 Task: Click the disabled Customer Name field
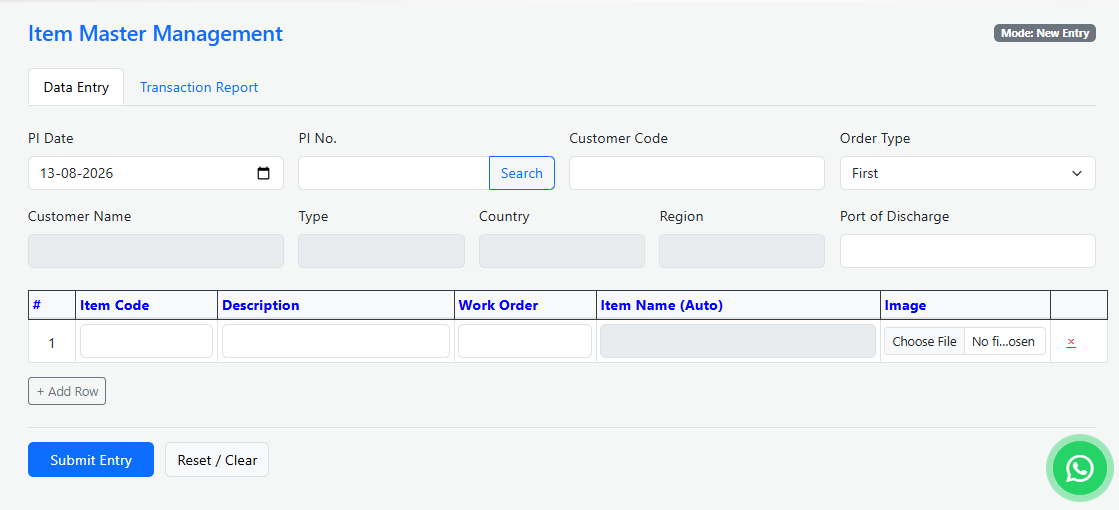[156, 251]
